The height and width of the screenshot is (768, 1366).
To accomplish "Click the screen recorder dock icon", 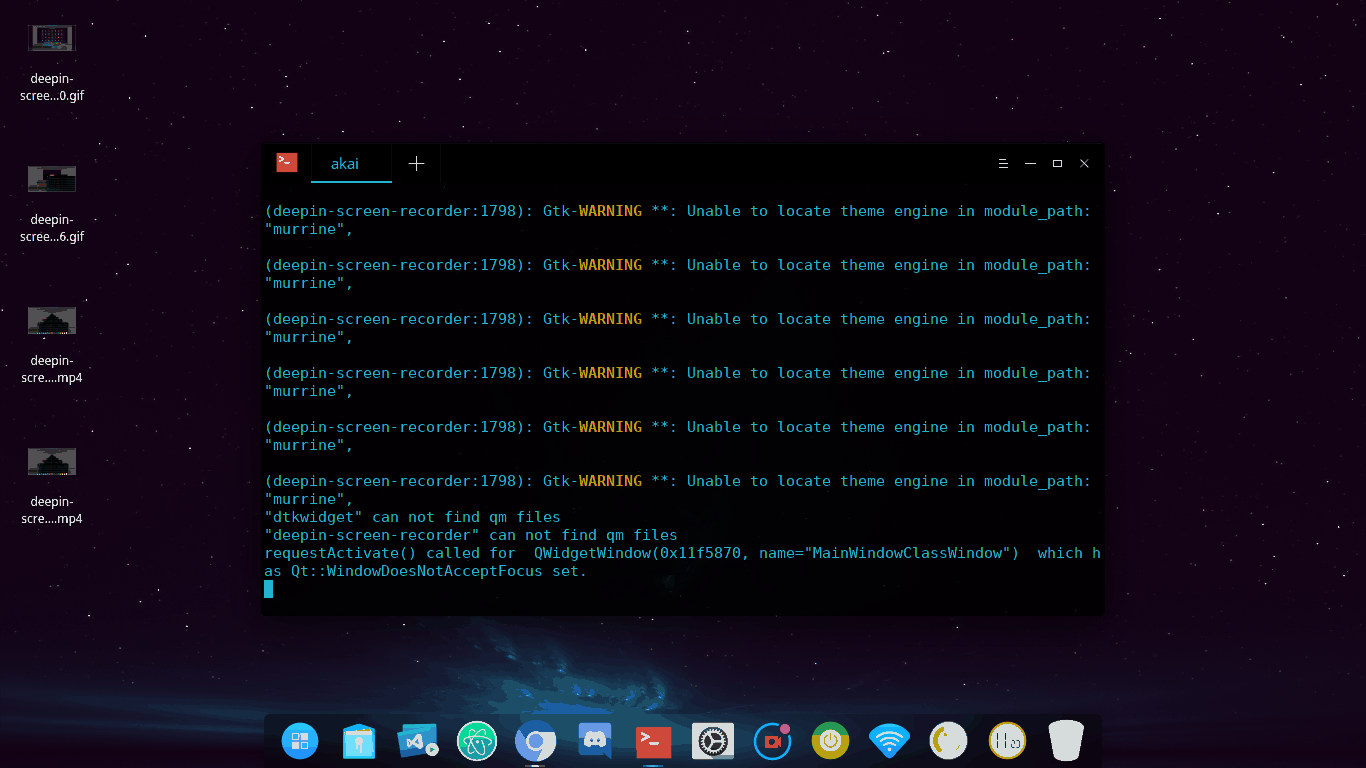I will [772, 741].
